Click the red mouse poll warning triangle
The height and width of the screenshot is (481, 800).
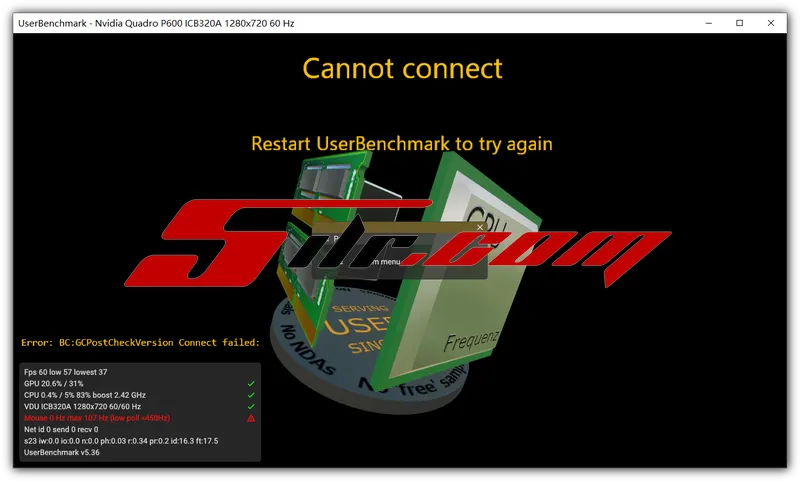coord(251,418)
